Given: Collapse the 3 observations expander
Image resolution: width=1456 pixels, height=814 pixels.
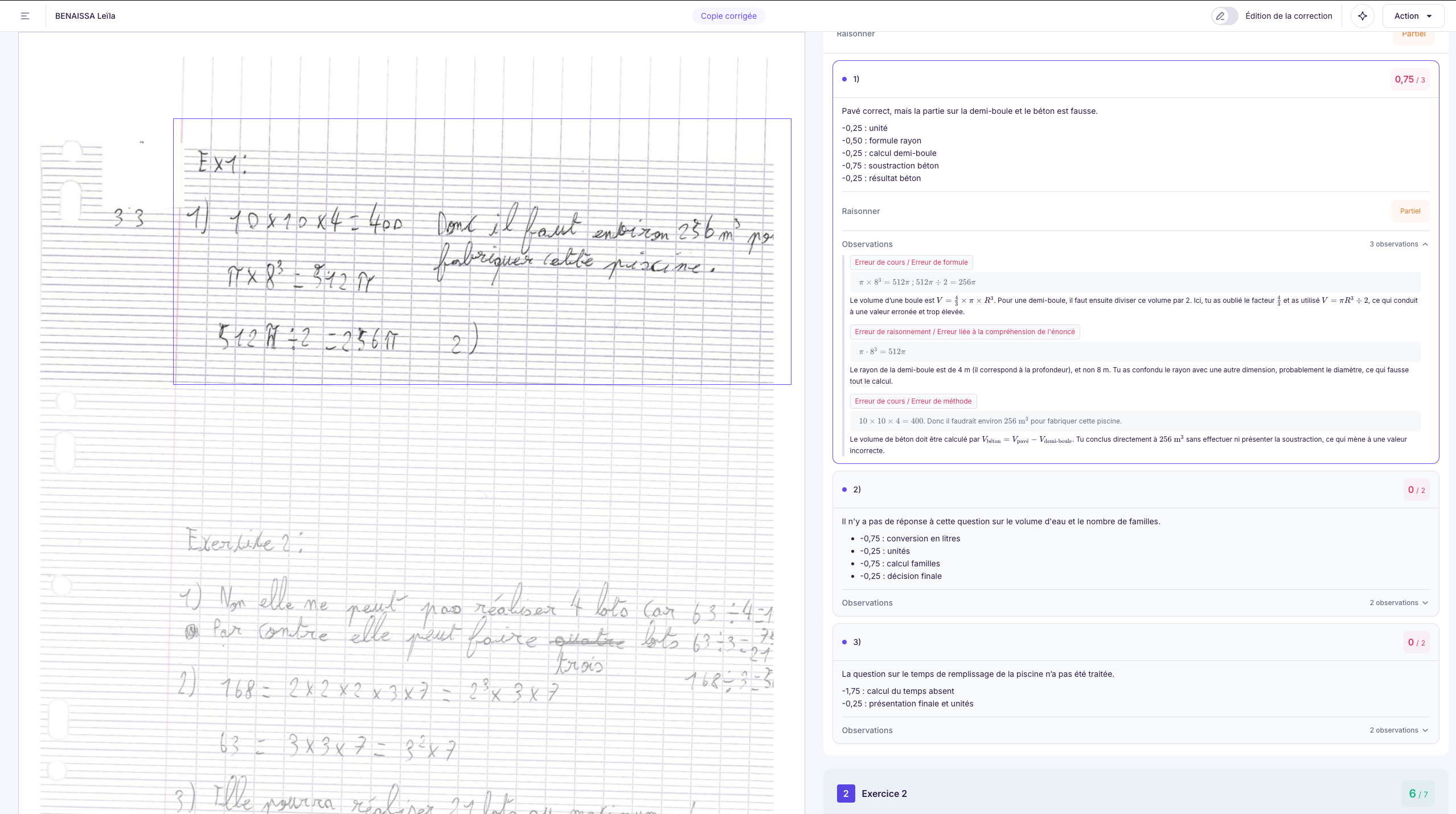Looking at the screenshot, I should coord(1398,244).
